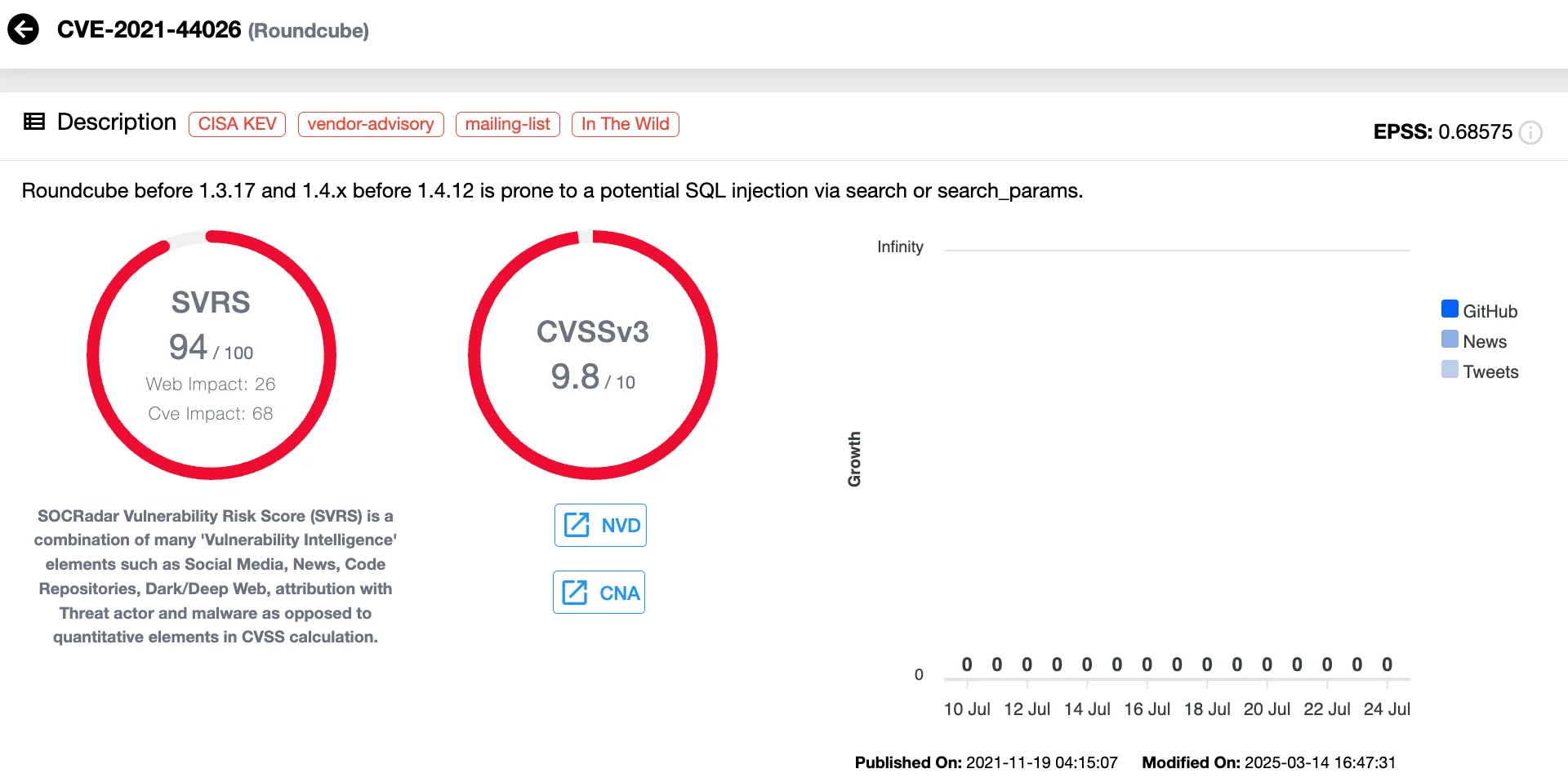
Task: Click the CISA KEV tag
Action: (237, 124)
